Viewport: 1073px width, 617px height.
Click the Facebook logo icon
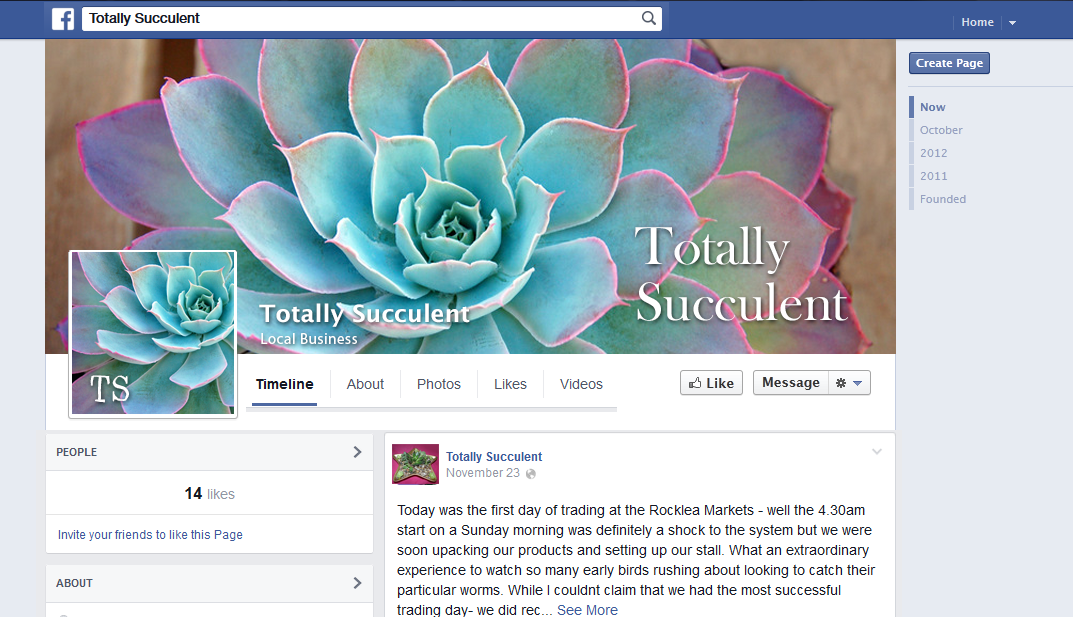63,18
